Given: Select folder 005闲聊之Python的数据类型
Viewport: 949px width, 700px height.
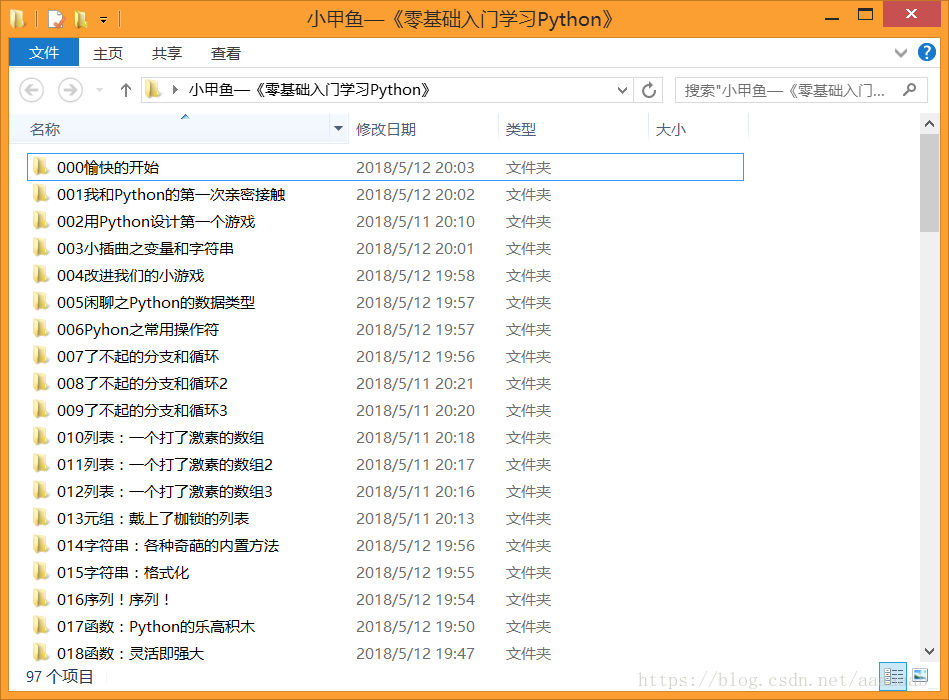Looking at the screenshot, I should point(385,303).
